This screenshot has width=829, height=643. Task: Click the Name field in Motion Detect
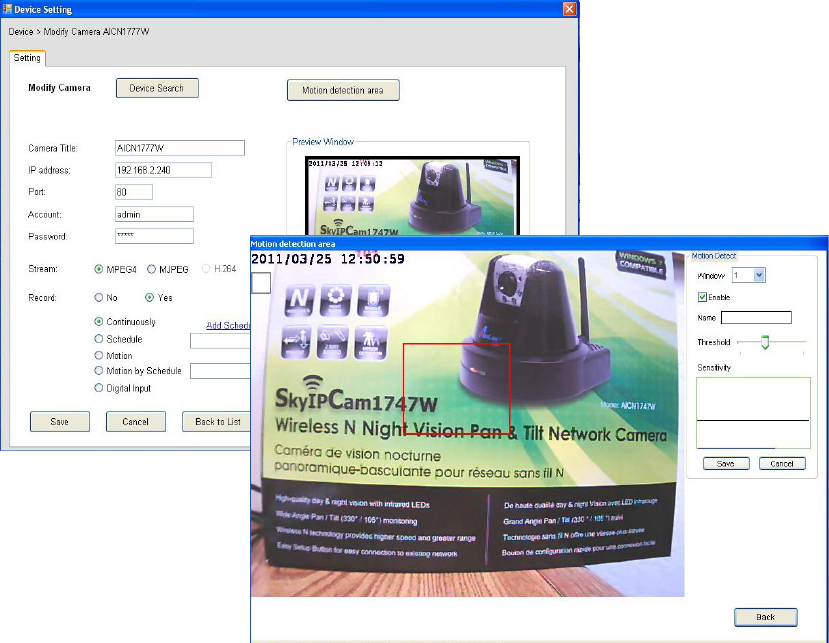[756, 317]
